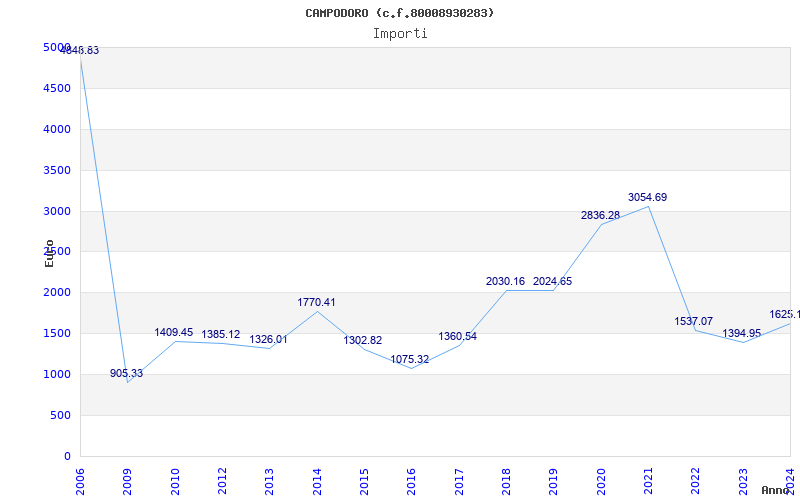Click the 2020 x-axis year label
The height and width of the screenshot is (500, 800).
(601, 481)
